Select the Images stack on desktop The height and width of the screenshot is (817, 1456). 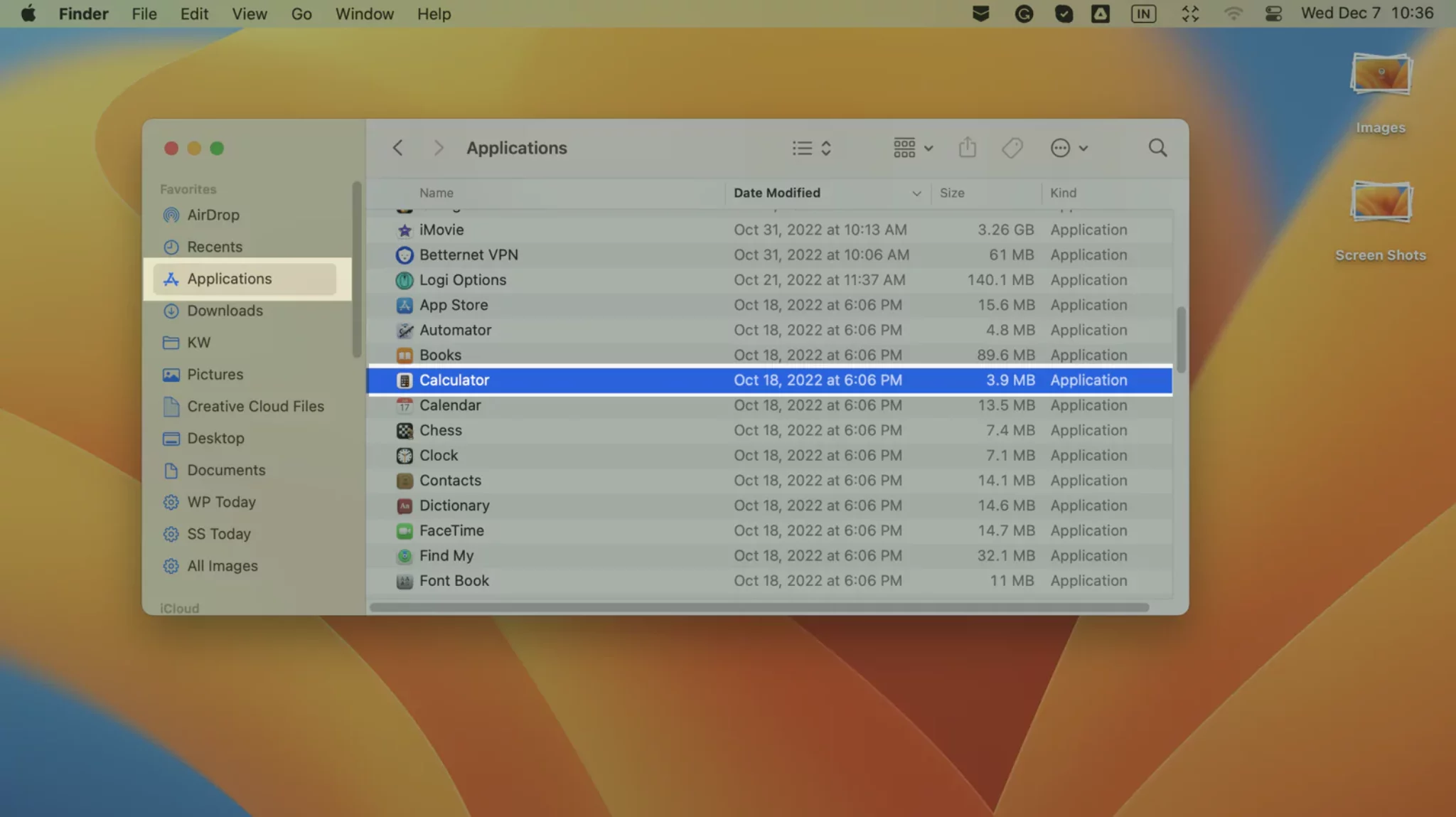point(1380,92)
